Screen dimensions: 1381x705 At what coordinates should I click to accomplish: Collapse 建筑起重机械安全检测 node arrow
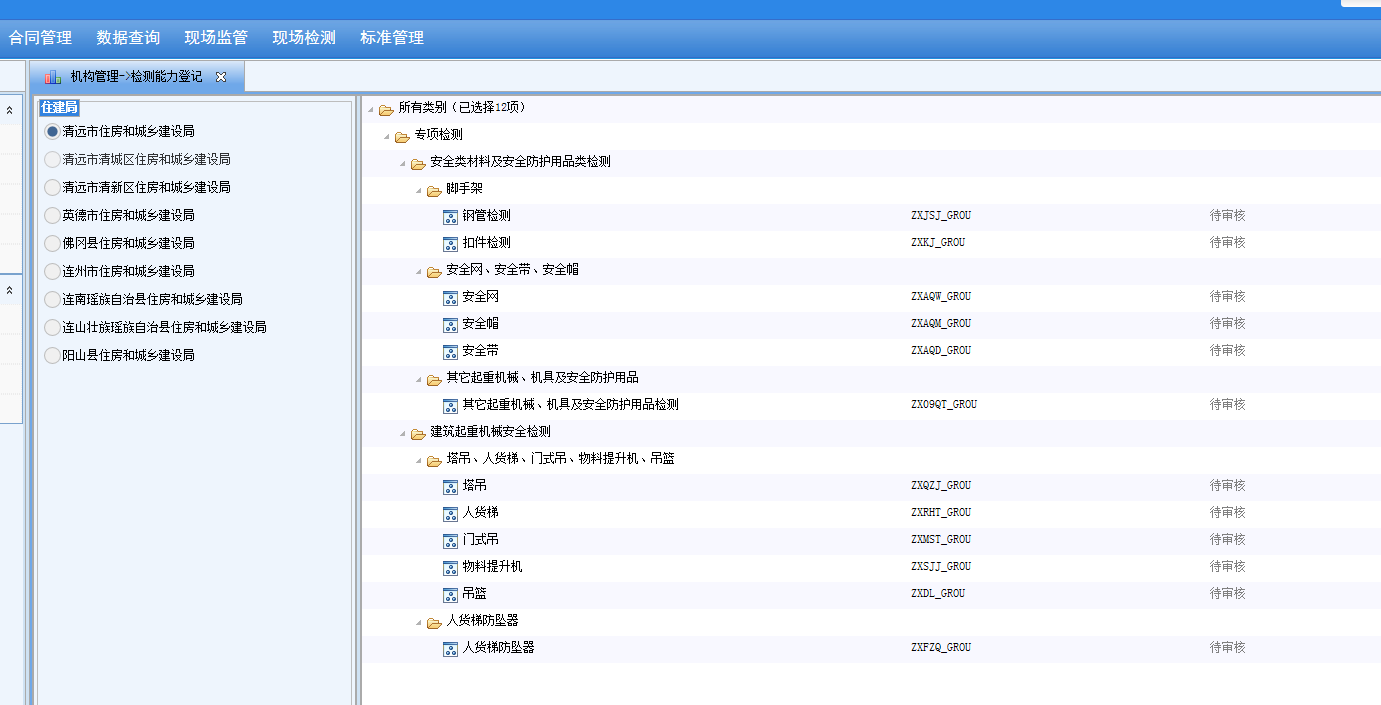(x=402, y=433)
